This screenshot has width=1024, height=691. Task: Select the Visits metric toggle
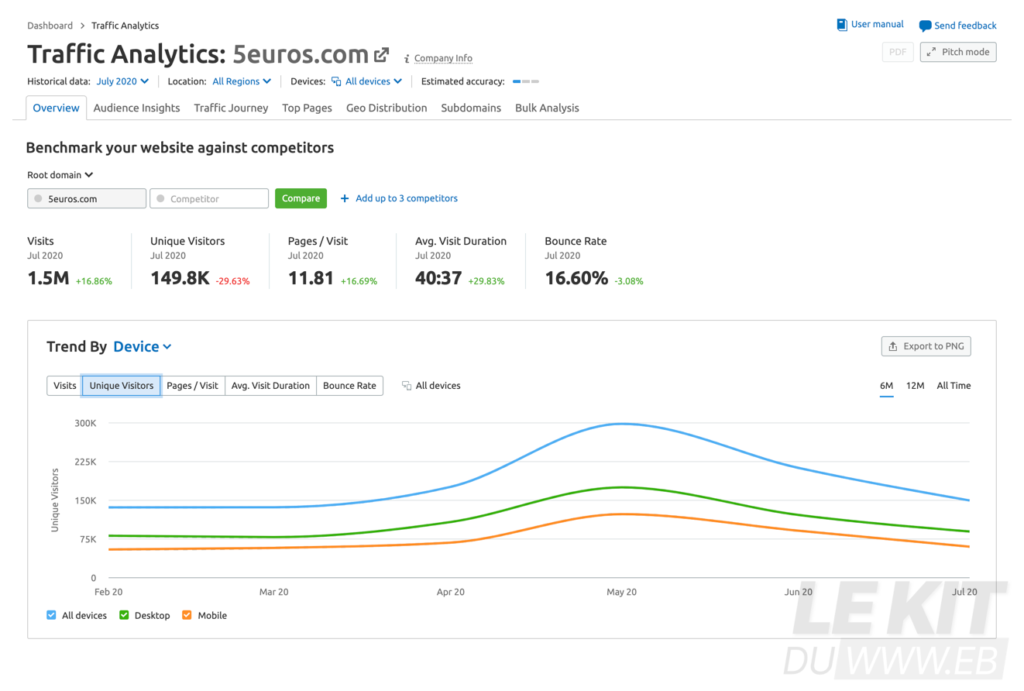click(65, 385)
